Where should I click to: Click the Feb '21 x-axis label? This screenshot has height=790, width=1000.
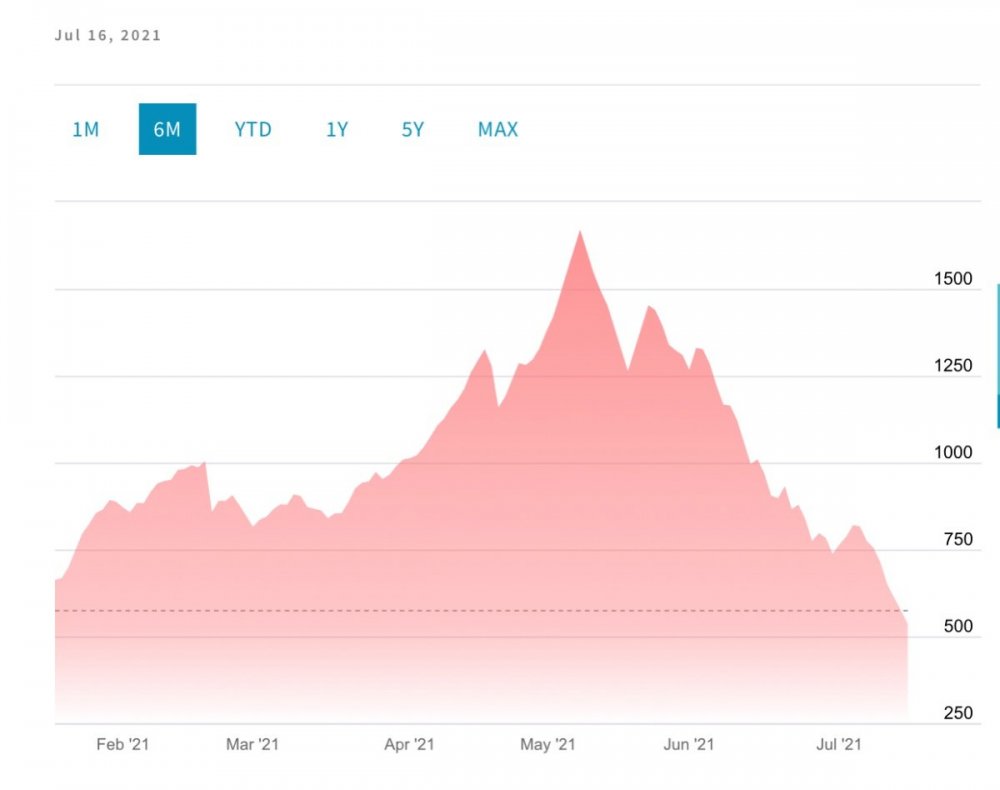click(125, 745)
